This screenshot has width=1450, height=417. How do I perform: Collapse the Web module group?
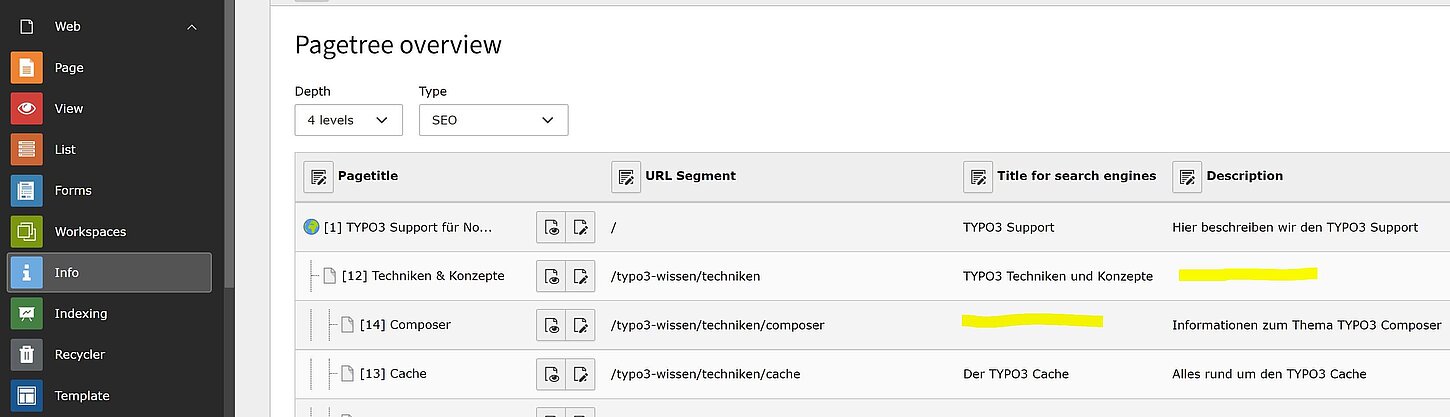192,27
